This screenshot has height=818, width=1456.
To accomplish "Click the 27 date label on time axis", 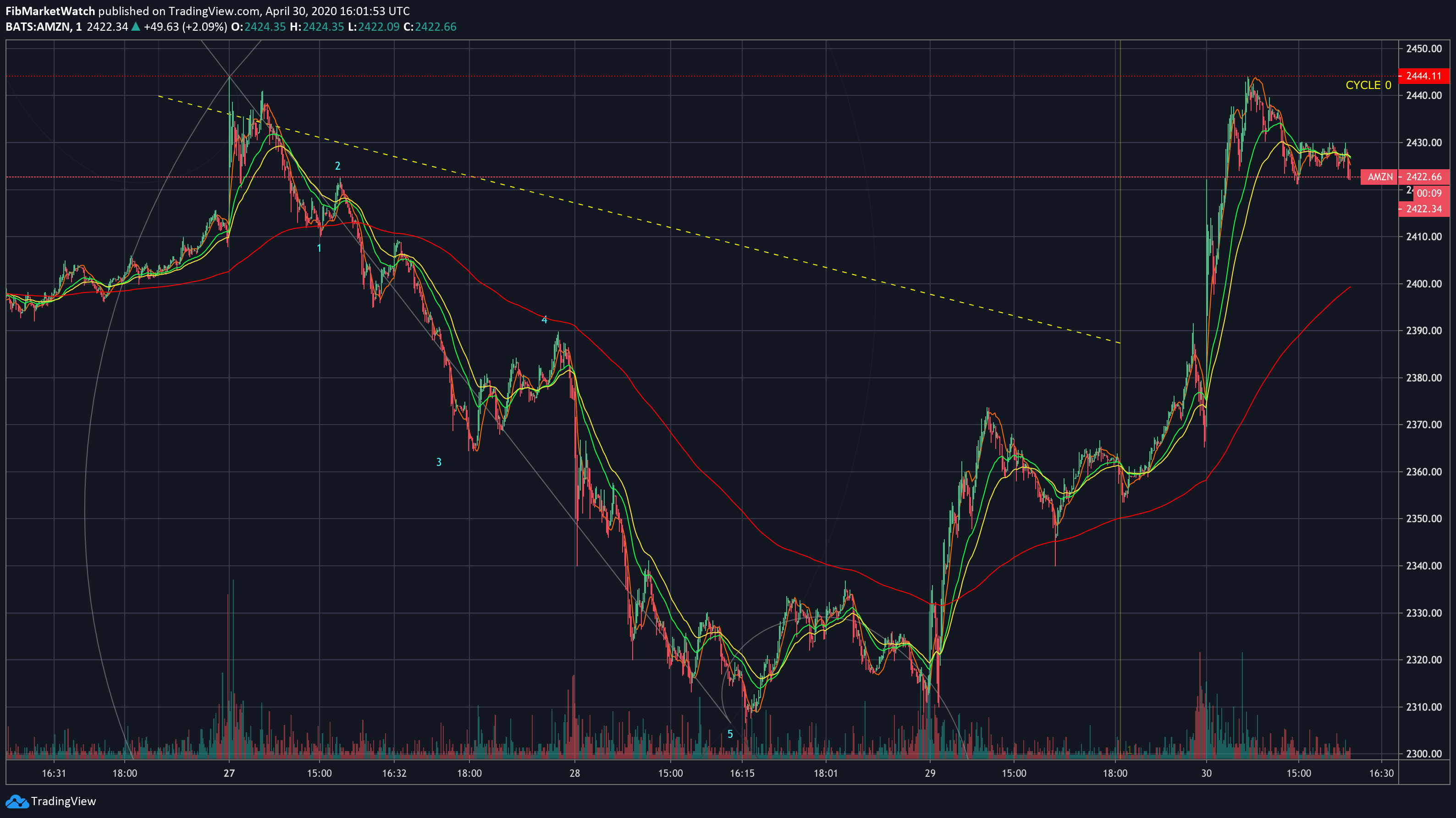I will 229,773.
